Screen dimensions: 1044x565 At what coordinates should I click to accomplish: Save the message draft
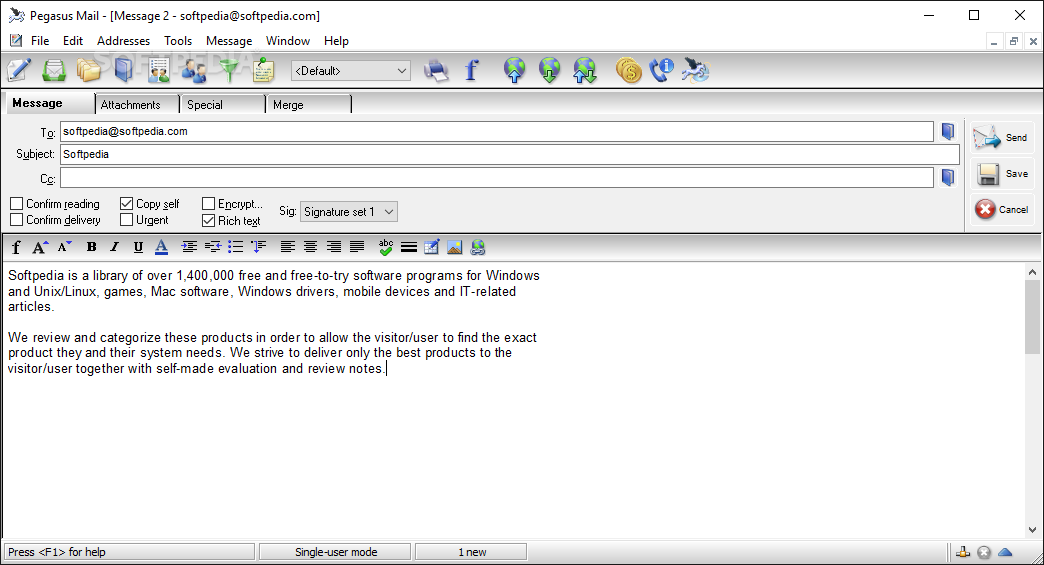[x=1002, y=174]
